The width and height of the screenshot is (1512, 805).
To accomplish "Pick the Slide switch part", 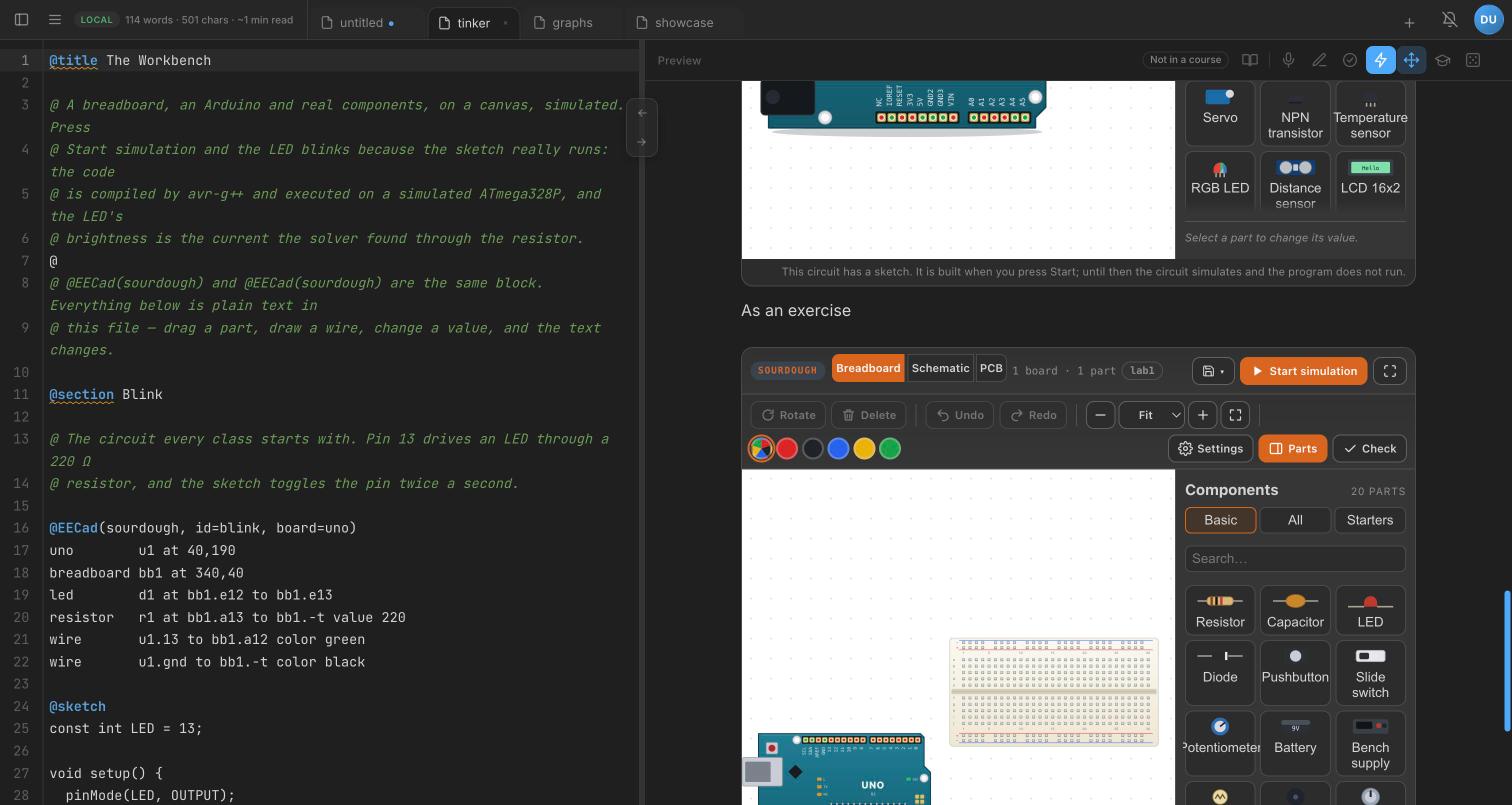I will tap(1370, 672).
